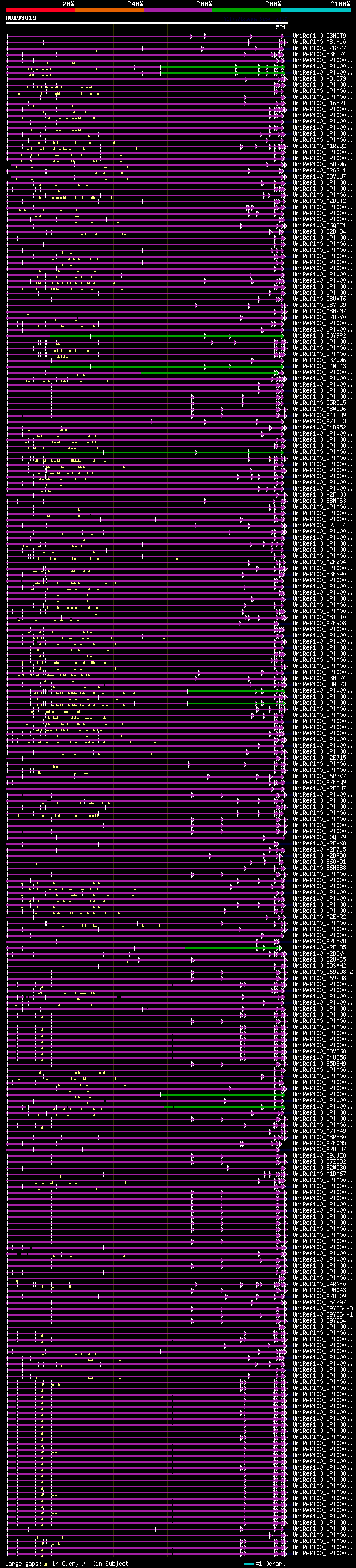Select hit label UniRef100_Q3M524
Screen dimensions: 356x1568
319,679
